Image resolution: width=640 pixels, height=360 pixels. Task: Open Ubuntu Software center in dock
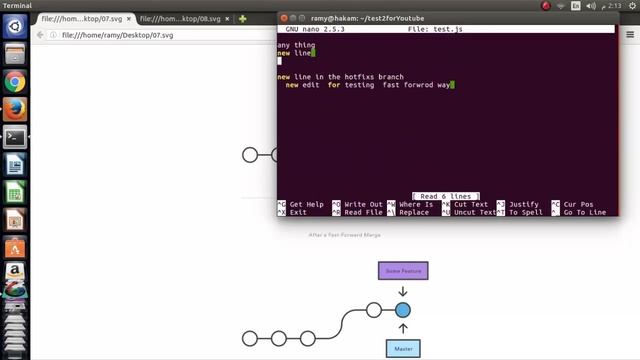[x=15, y=248]
